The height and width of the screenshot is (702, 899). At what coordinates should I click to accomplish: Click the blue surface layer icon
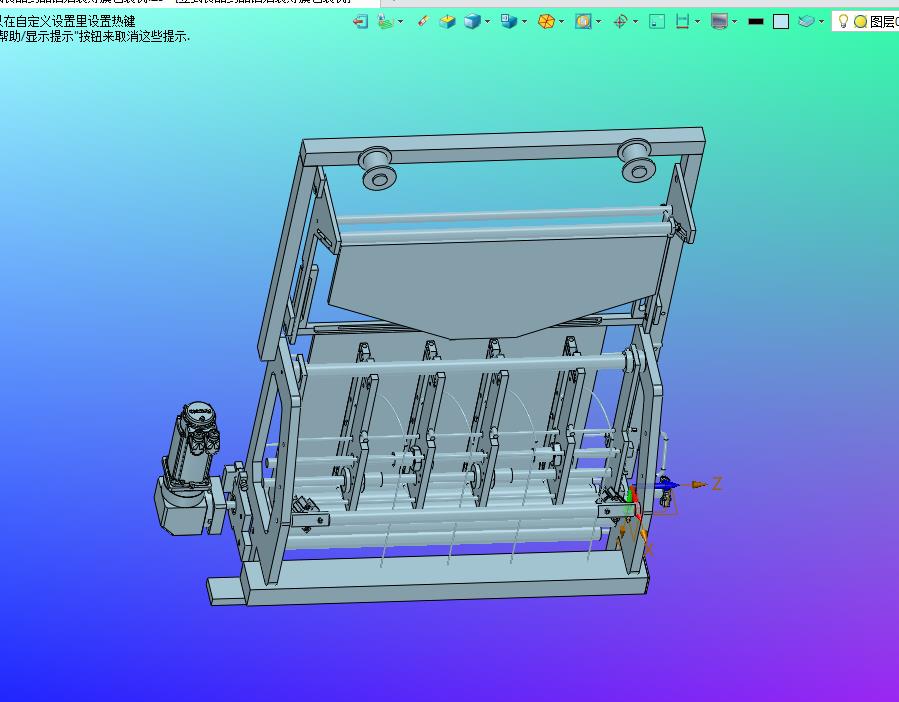[x=806, y=22]
